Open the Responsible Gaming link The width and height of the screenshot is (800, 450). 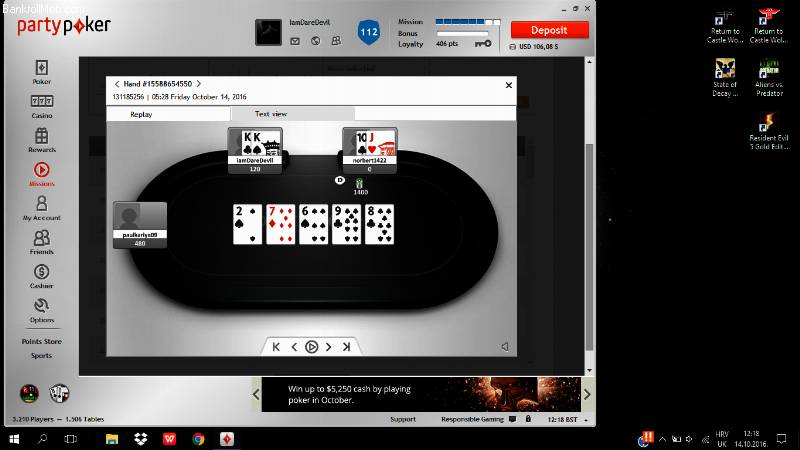[x=472, y=419]
